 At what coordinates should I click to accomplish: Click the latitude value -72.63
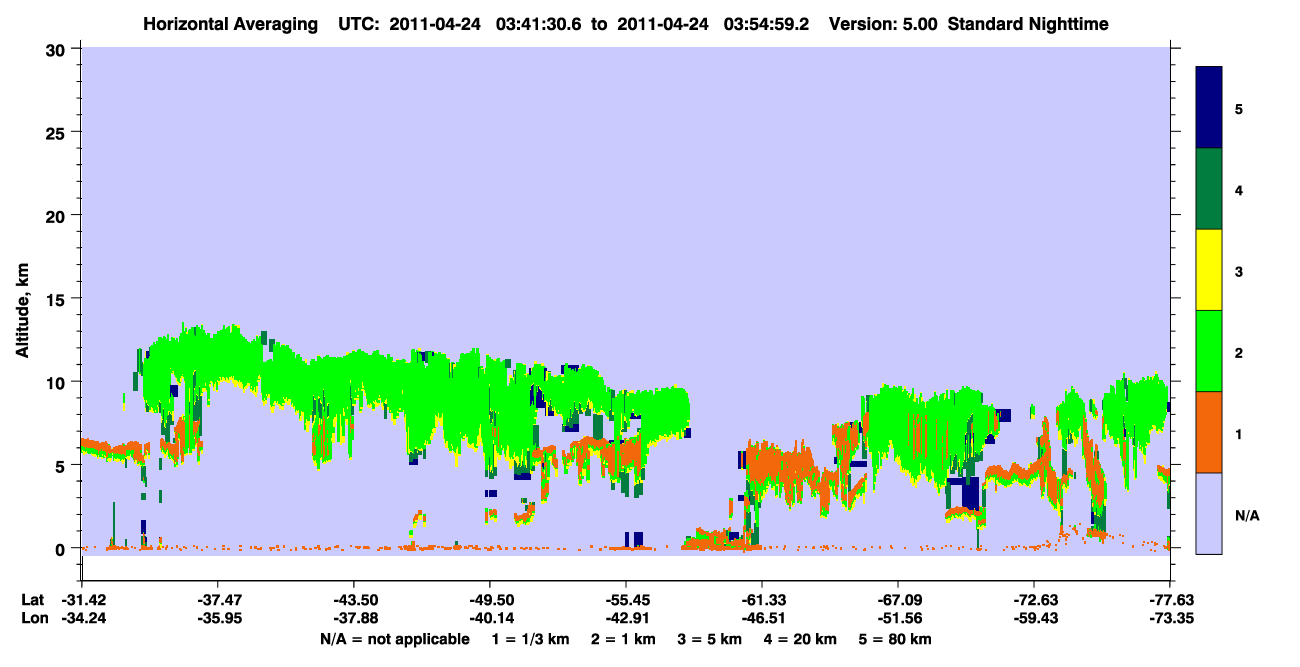[x=1034, y=600]
